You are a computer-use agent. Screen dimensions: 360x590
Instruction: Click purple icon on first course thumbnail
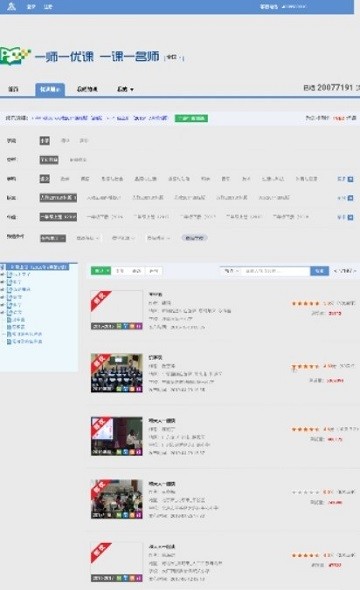pos(139,326)
